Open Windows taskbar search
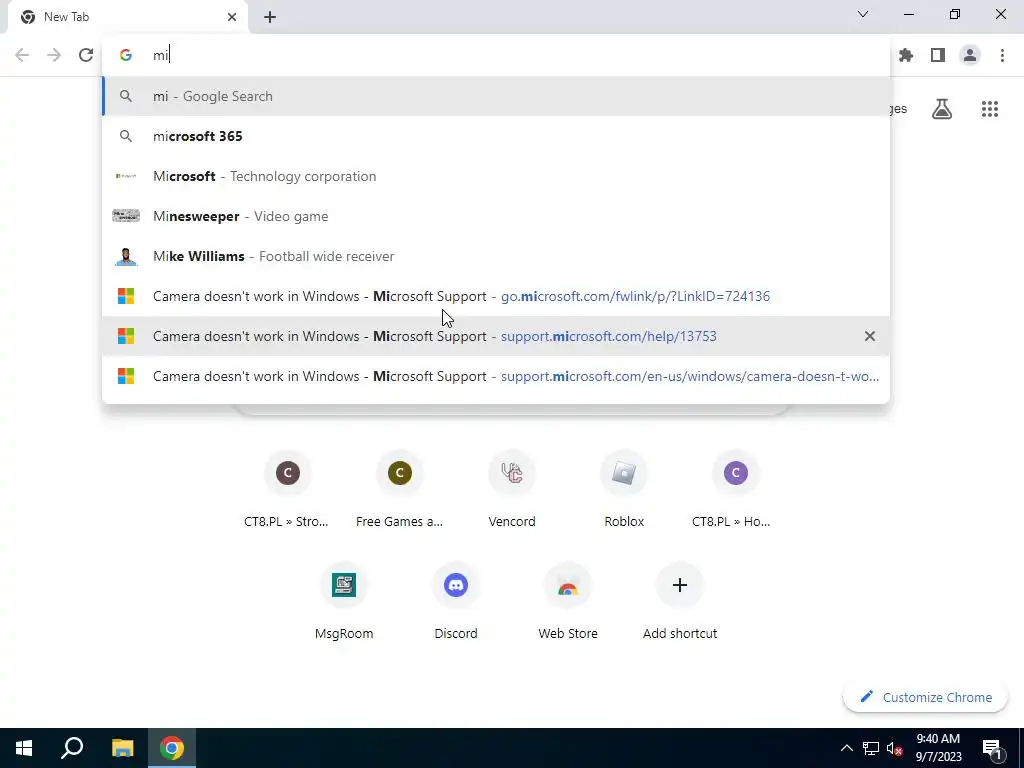This screenshot has width=1024, height=768. [x=72, y=748]
